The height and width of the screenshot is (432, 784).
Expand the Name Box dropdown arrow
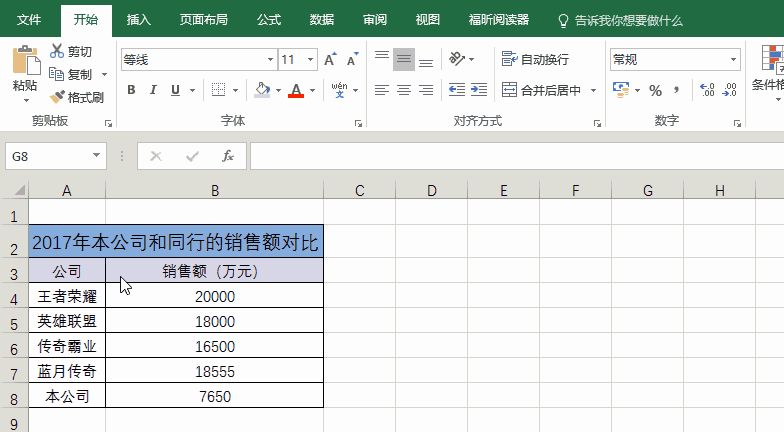[96, 156]
